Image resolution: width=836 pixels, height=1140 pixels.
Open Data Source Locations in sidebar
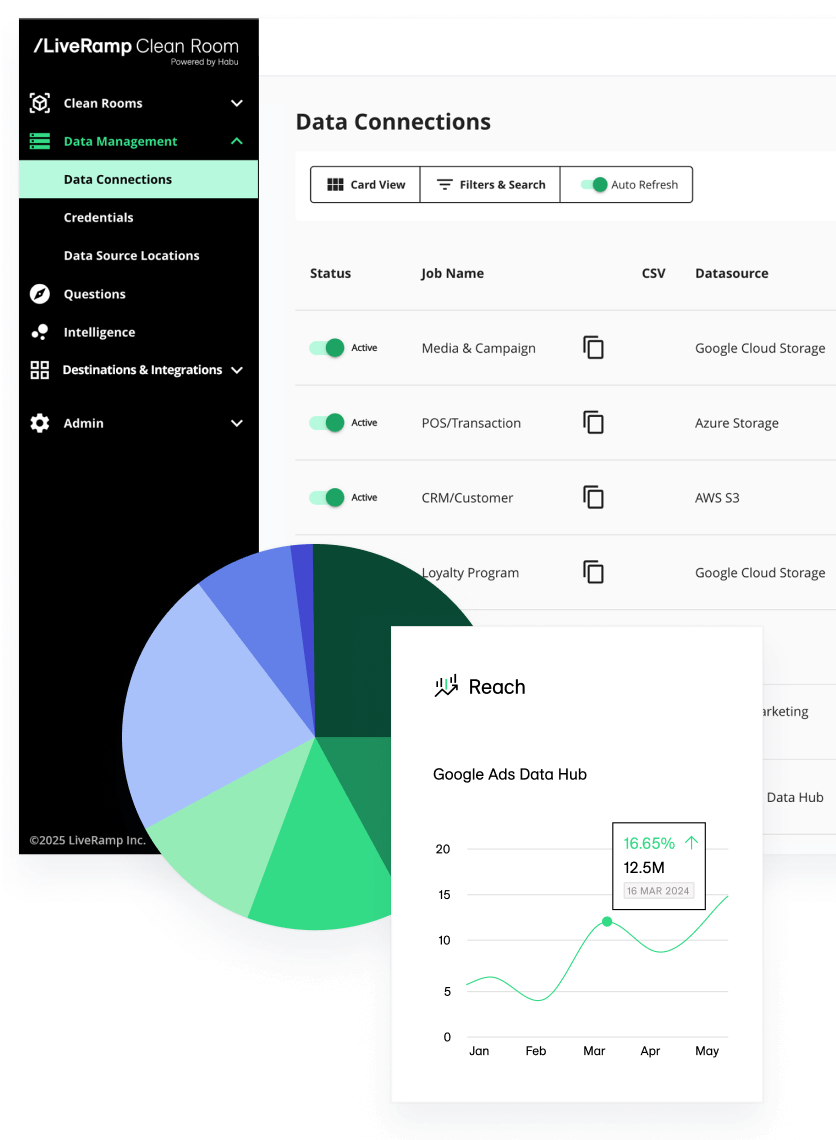pyautogui.click(x=132, y=255)
